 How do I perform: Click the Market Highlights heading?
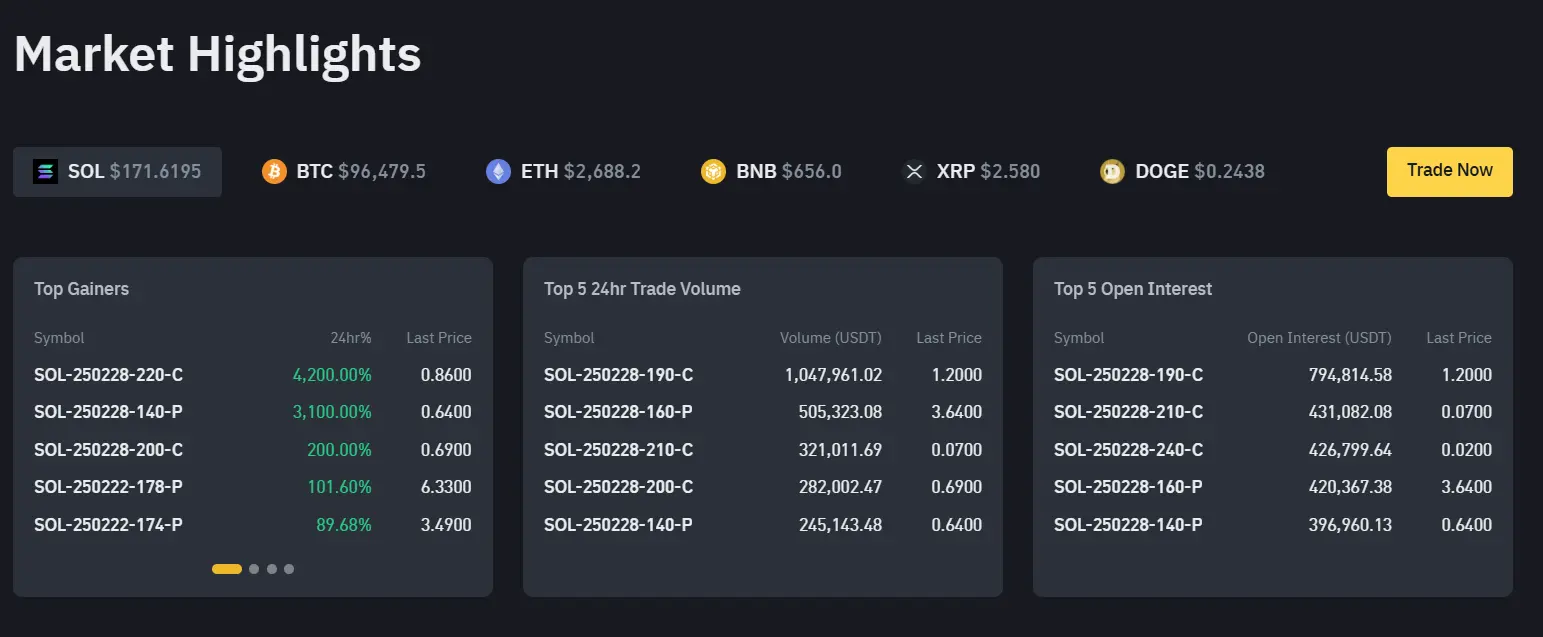pos(217,53)
